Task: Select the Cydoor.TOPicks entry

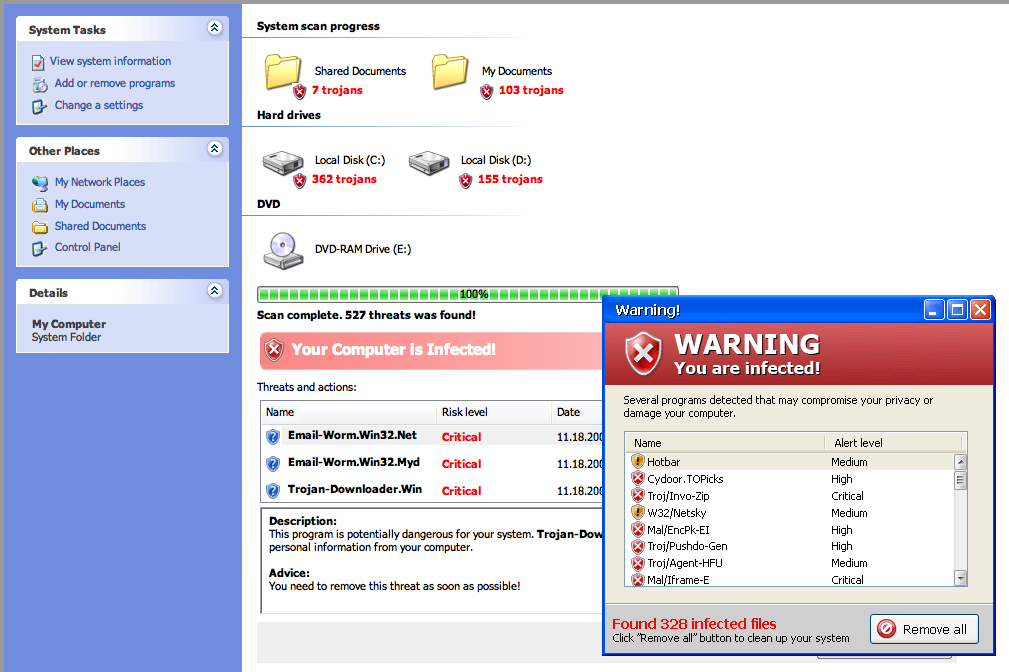Action: point(790,479)
